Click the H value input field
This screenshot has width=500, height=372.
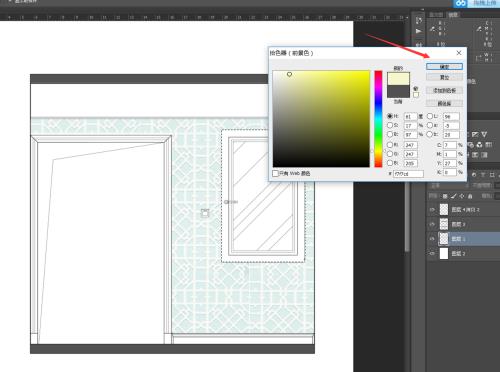[x=411, y=116]
